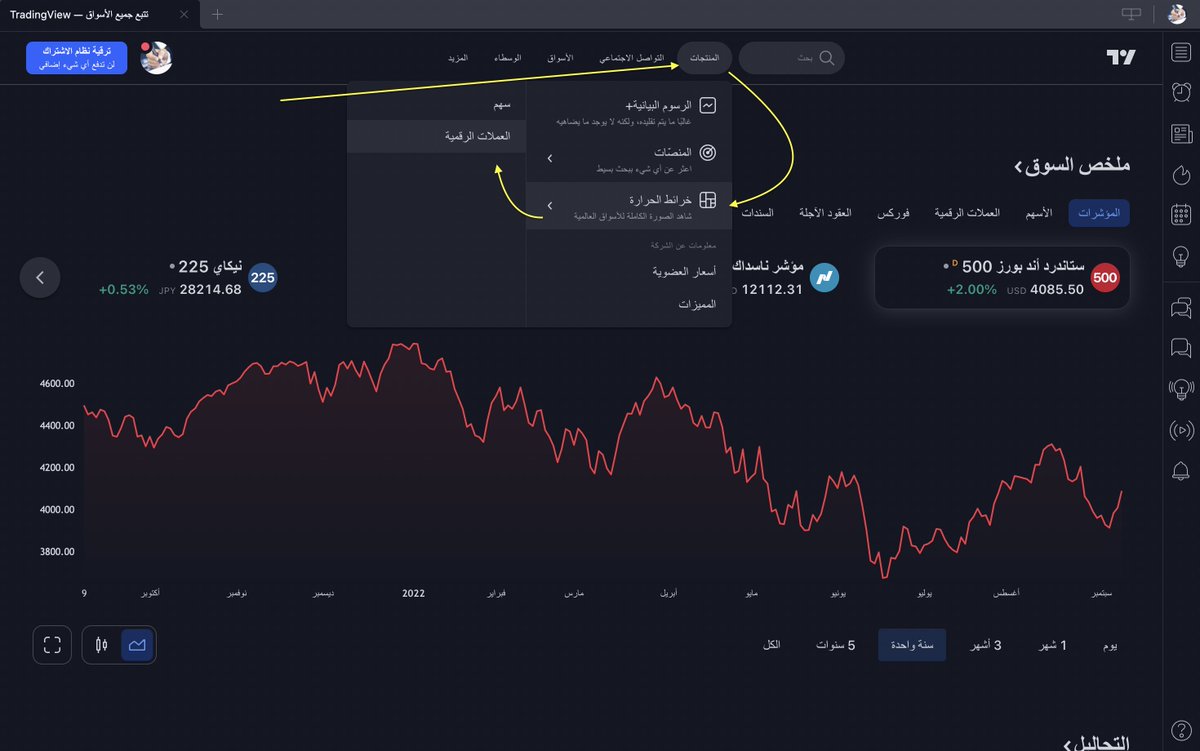The width and height of the screenshot is (1200, 751).
Task: Select the 3 months (3 أشهر) range
Action: coord(985,645)
